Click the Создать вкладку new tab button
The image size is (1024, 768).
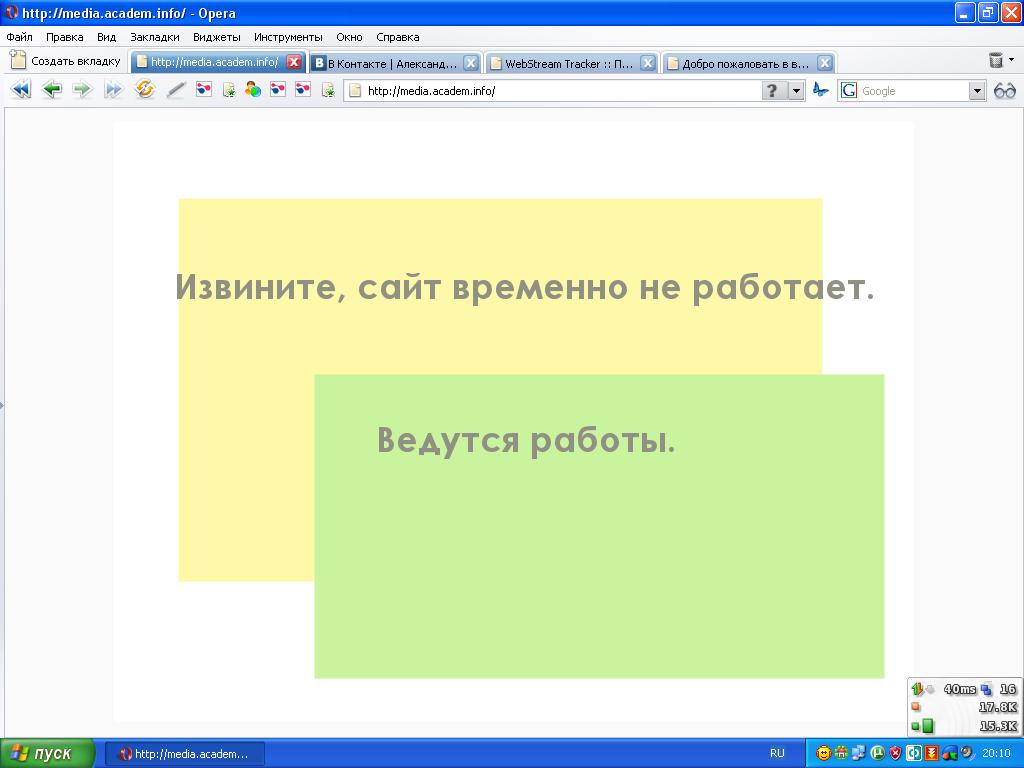click(x=66, y=61)
